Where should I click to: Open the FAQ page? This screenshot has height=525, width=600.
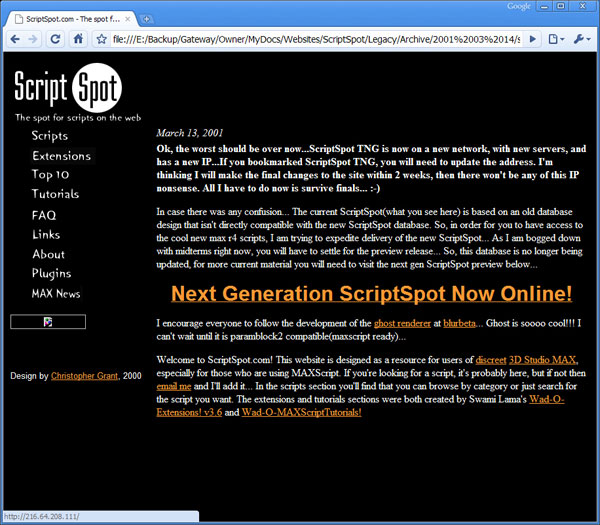(44, 215)
